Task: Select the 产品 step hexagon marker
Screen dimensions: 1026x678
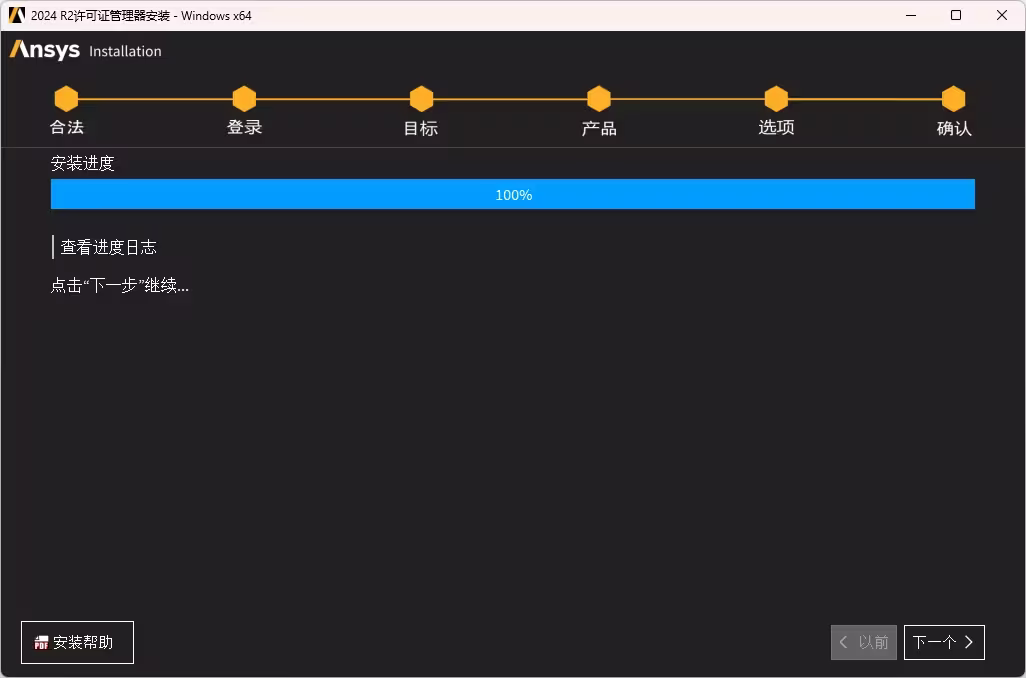Action: point(599,99)
